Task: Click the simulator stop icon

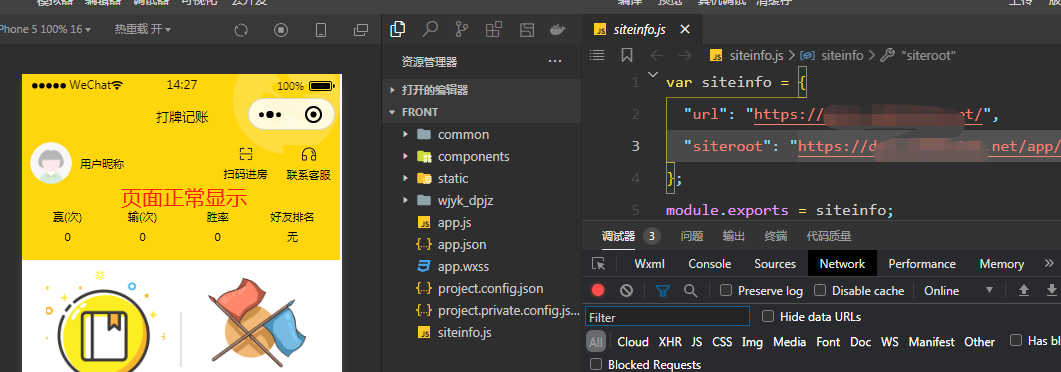Action: [x=281, y=30]
